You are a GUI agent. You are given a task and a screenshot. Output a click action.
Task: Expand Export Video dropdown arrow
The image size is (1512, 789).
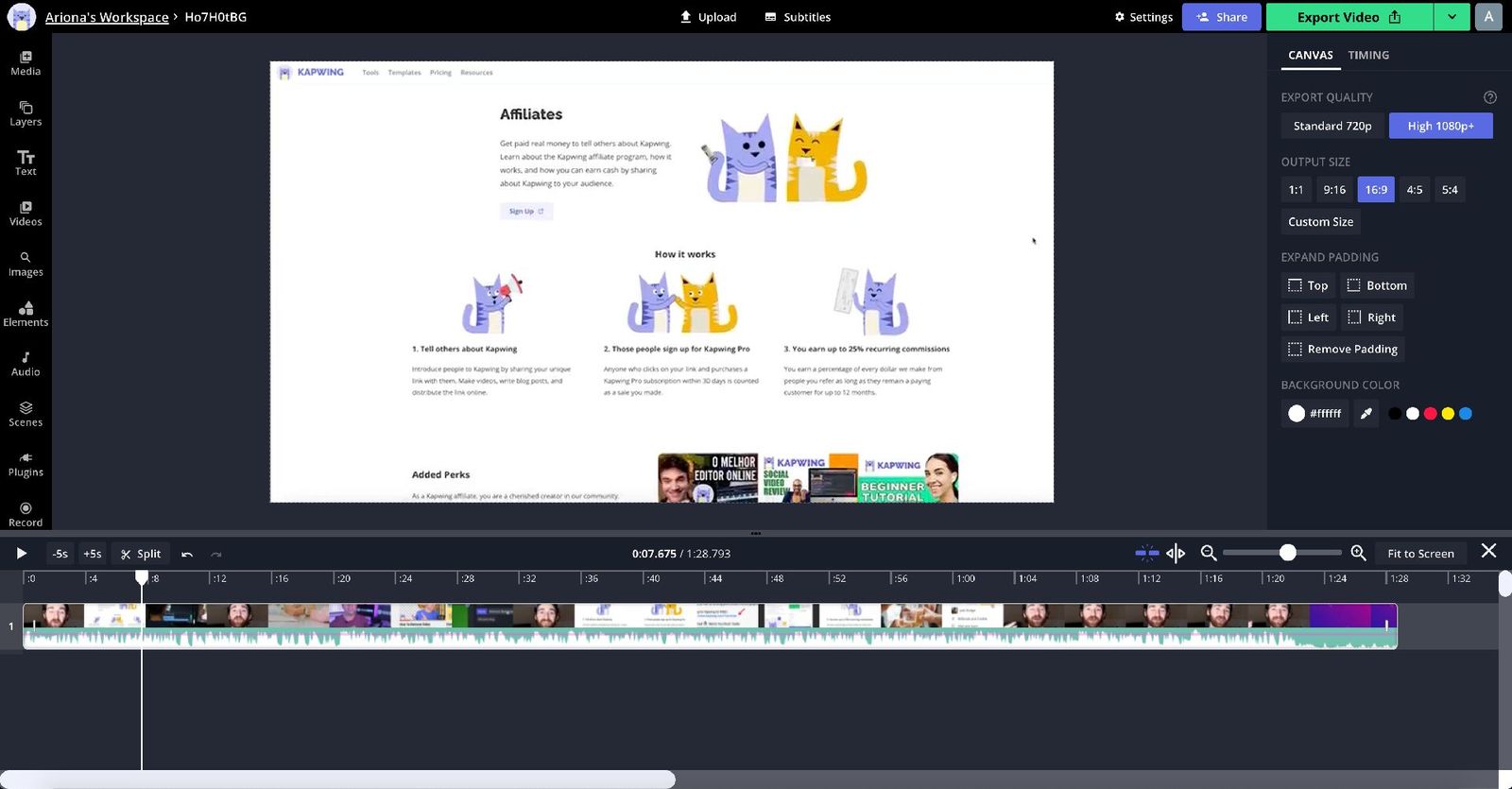(1452, 17)
